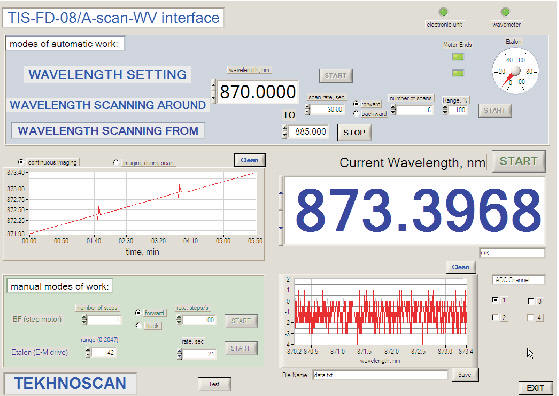Click the current wavelength down arrow
The width and height of the screenshot is (559, 396).
(281, 228)
